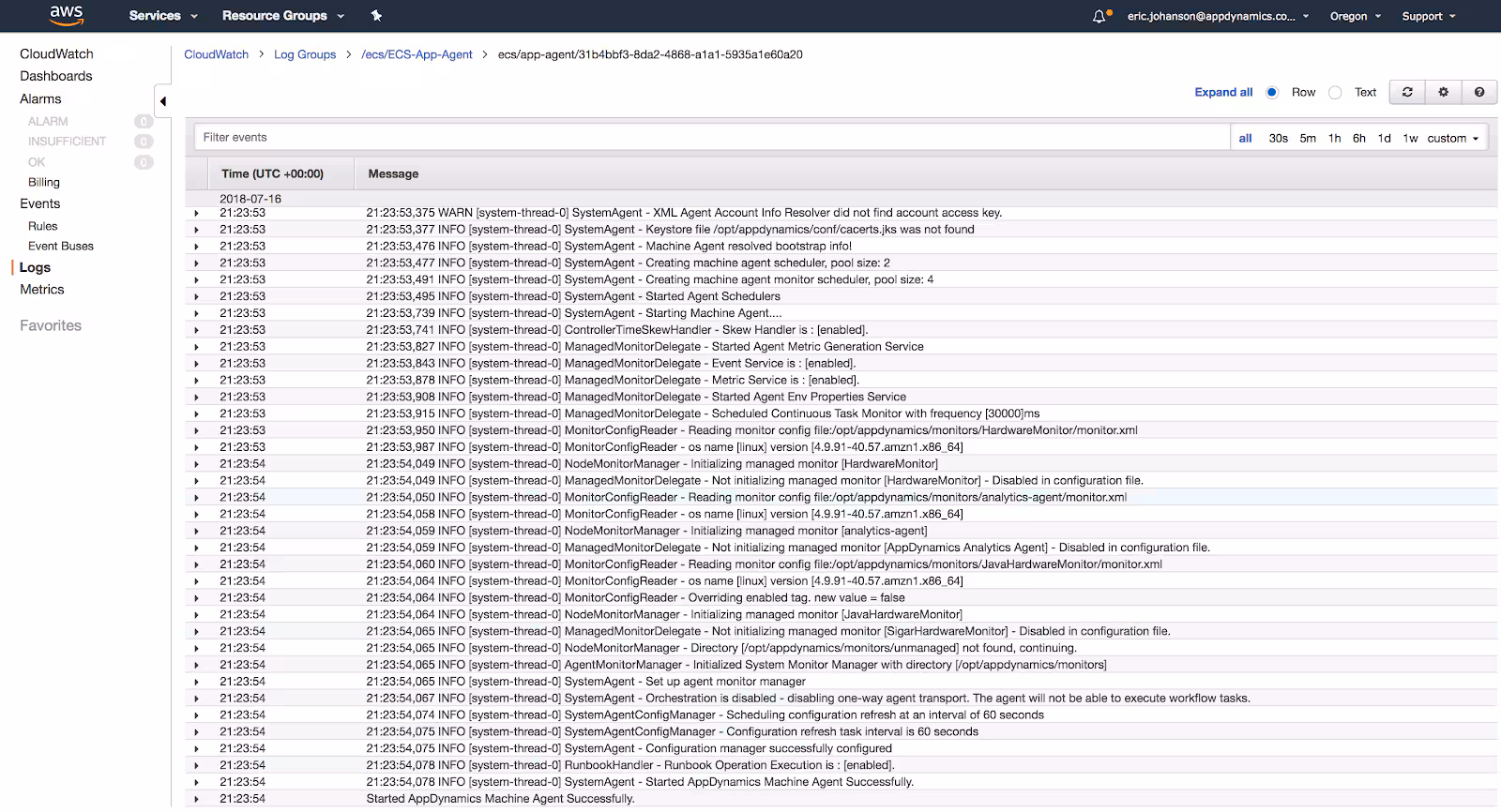Screen dimensions: 1501x812
Task: Select the Text view radio button
Action: [1335, 92]
